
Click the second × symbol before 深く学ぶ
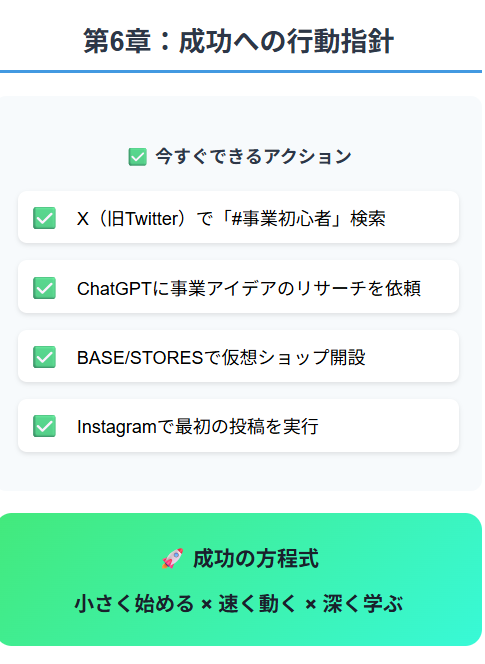click(x=310, y=604)
